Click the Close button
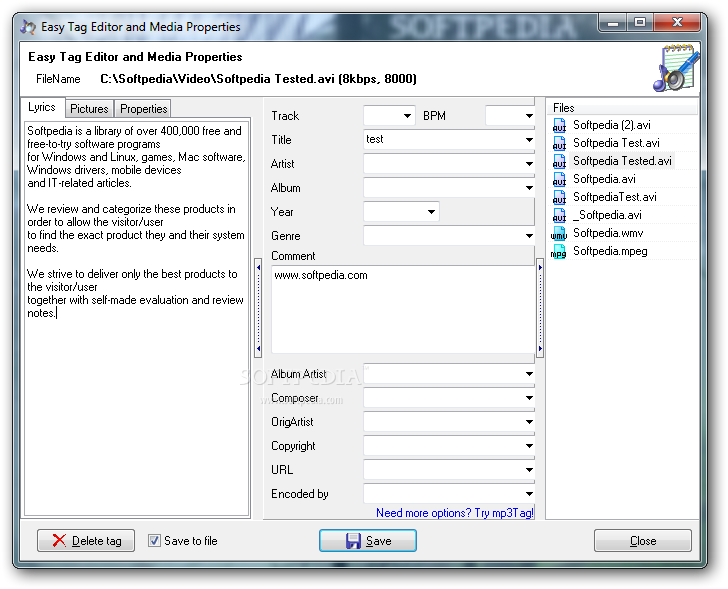 click(643, 540)
